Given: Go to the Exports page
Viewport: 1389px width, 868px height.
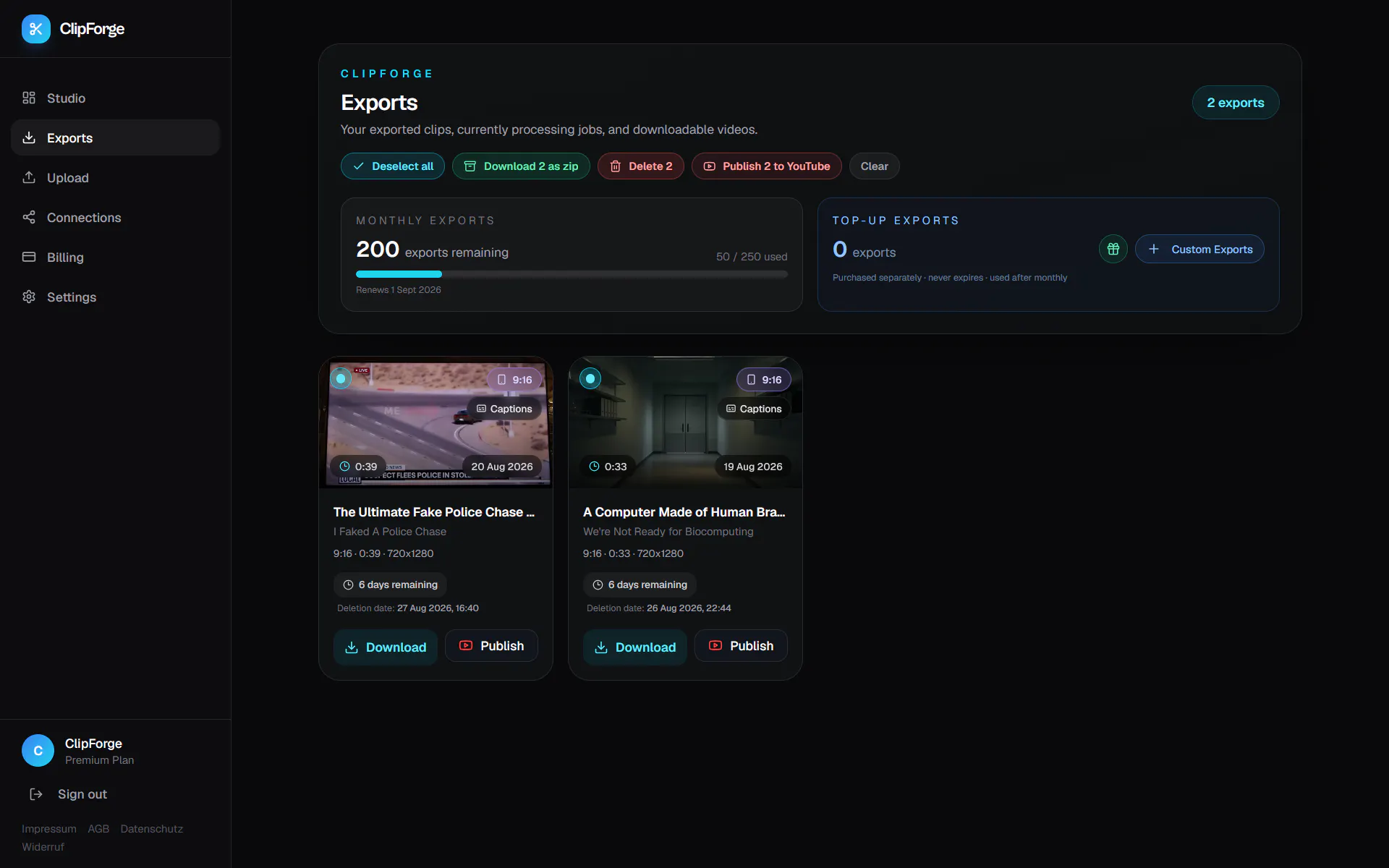Looking at the screenshot, I should (115, 137).
